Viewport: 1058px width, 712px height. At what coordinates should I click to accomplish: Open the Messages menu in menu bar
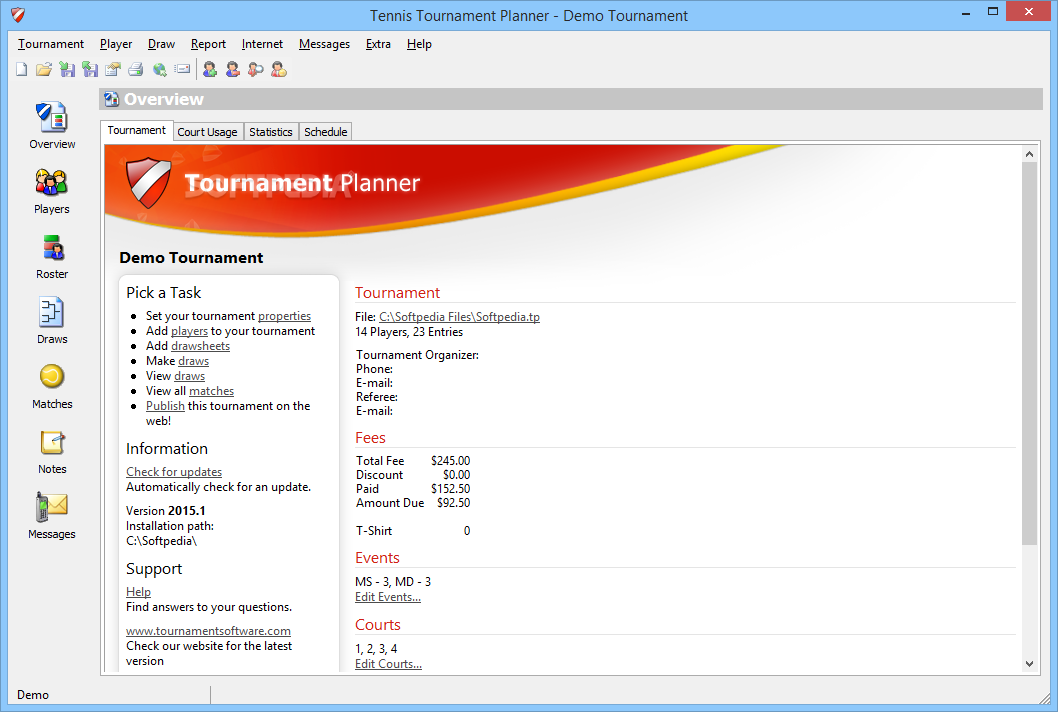[325, 44]
